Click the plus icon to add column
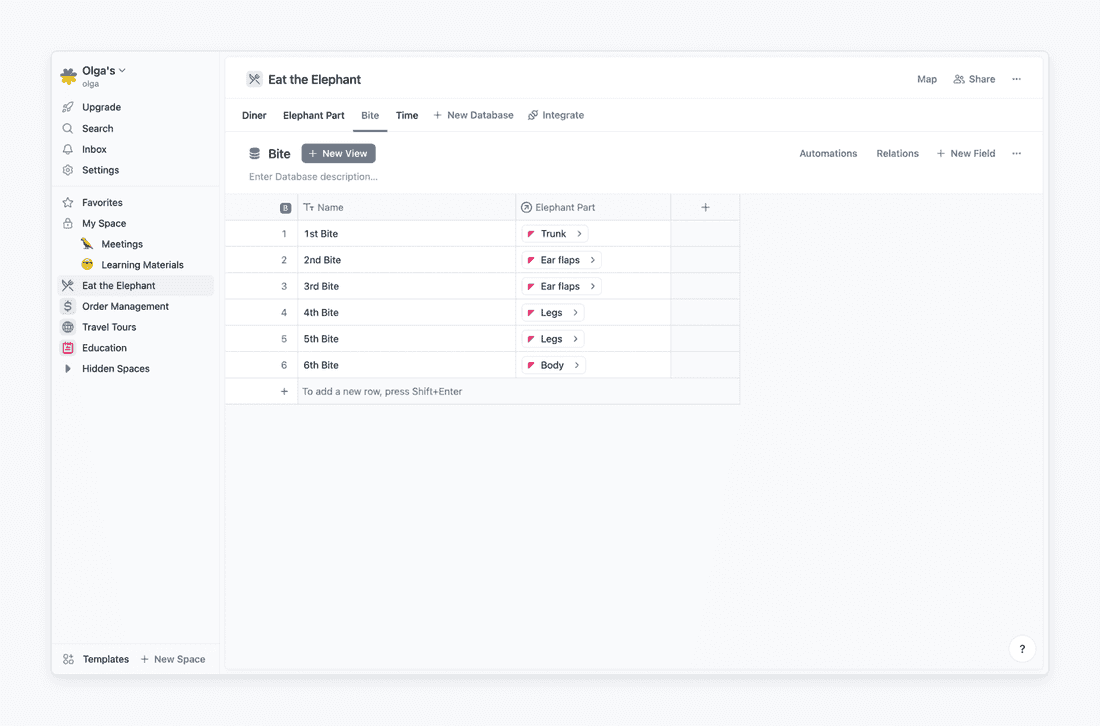This screenshot has height=726, width=1100. tap(705, 207)
